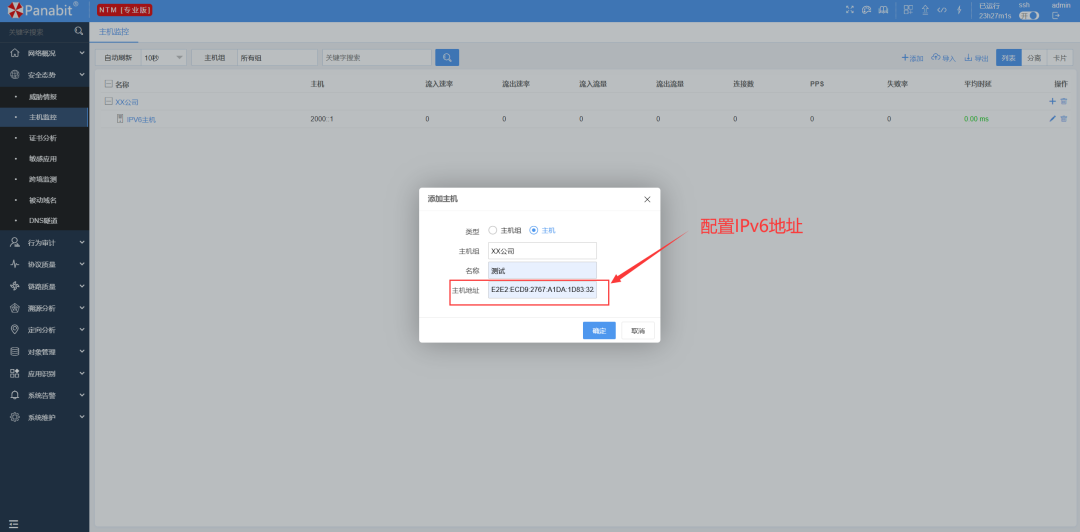
Task: Open the 10秒 auto-refresh dropdown
Action: [x=163, y=58]
